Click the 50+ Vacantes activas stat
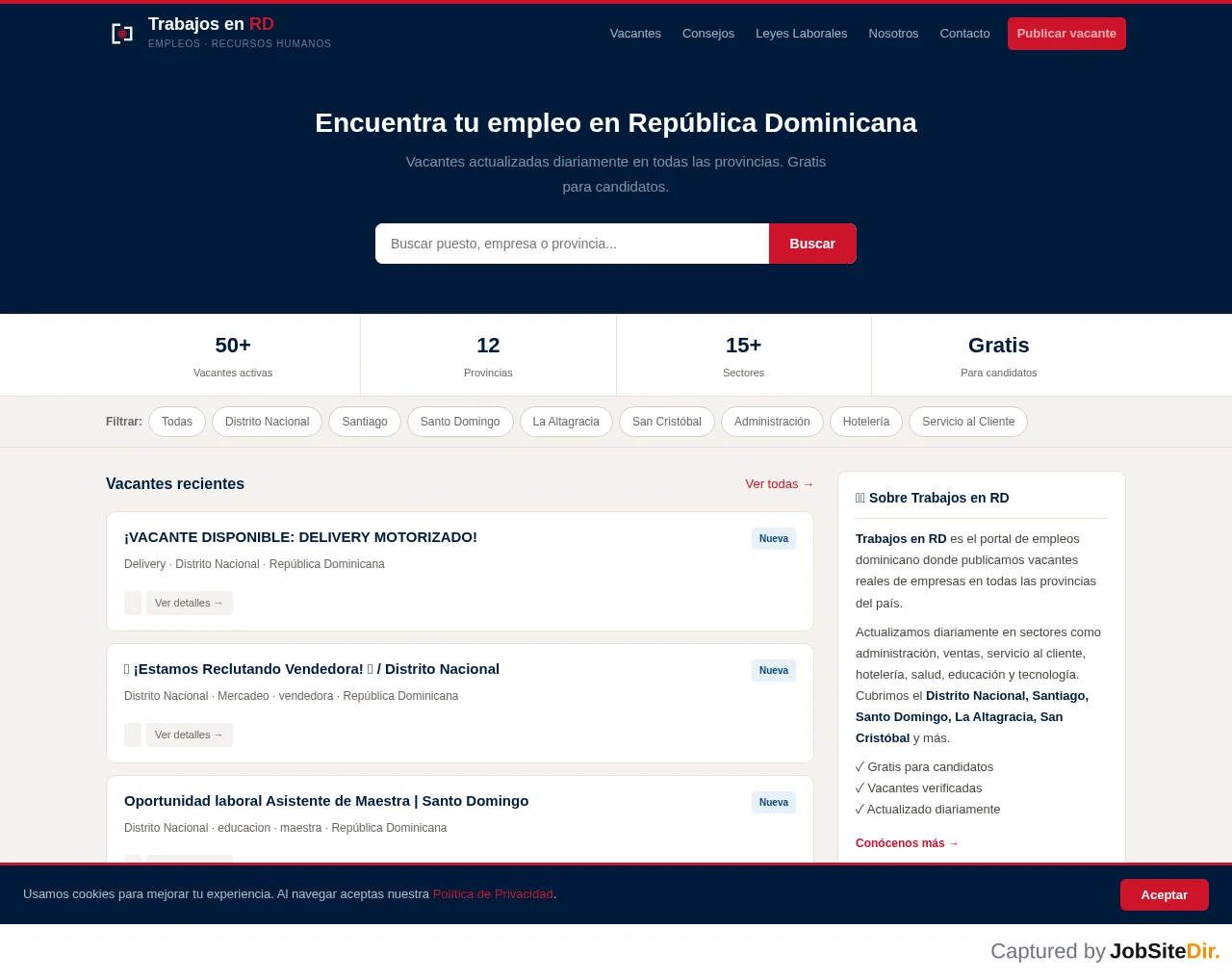This screenshot has height=980, width=1232. coord(233,355)
